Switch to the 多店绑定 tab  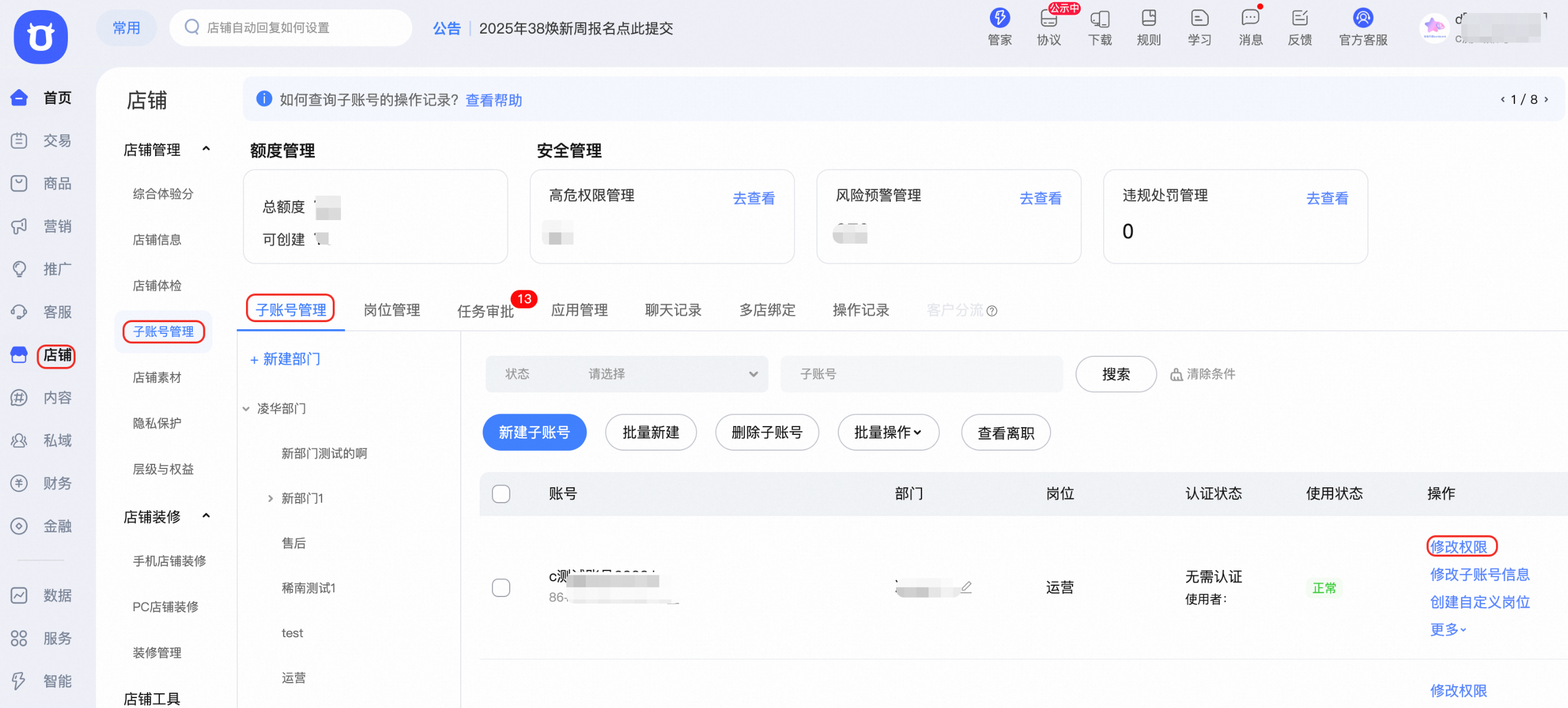pos(767,310)
